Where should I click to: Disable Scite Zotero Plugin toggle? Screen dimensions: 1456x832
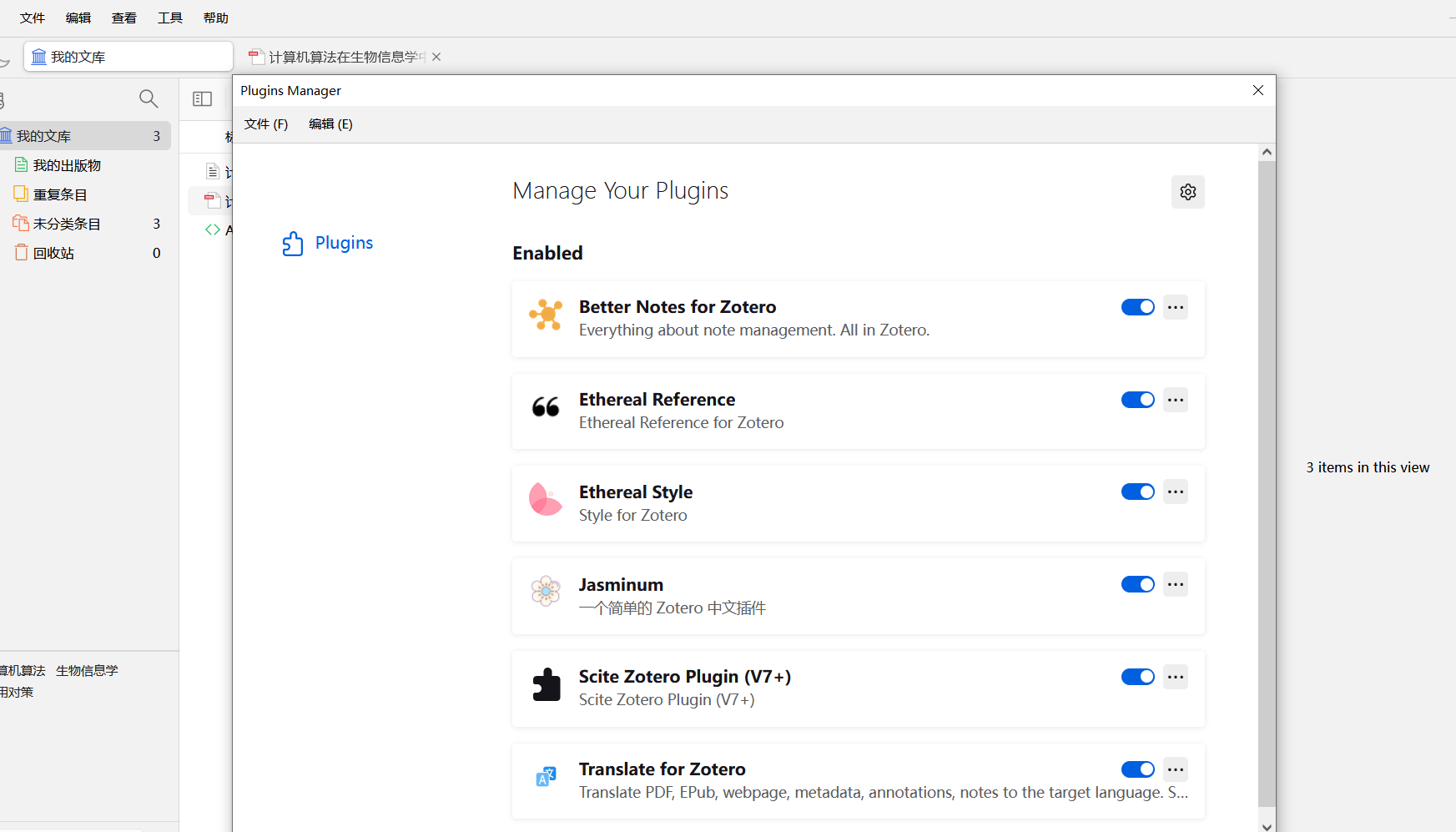click(1138, 677)
